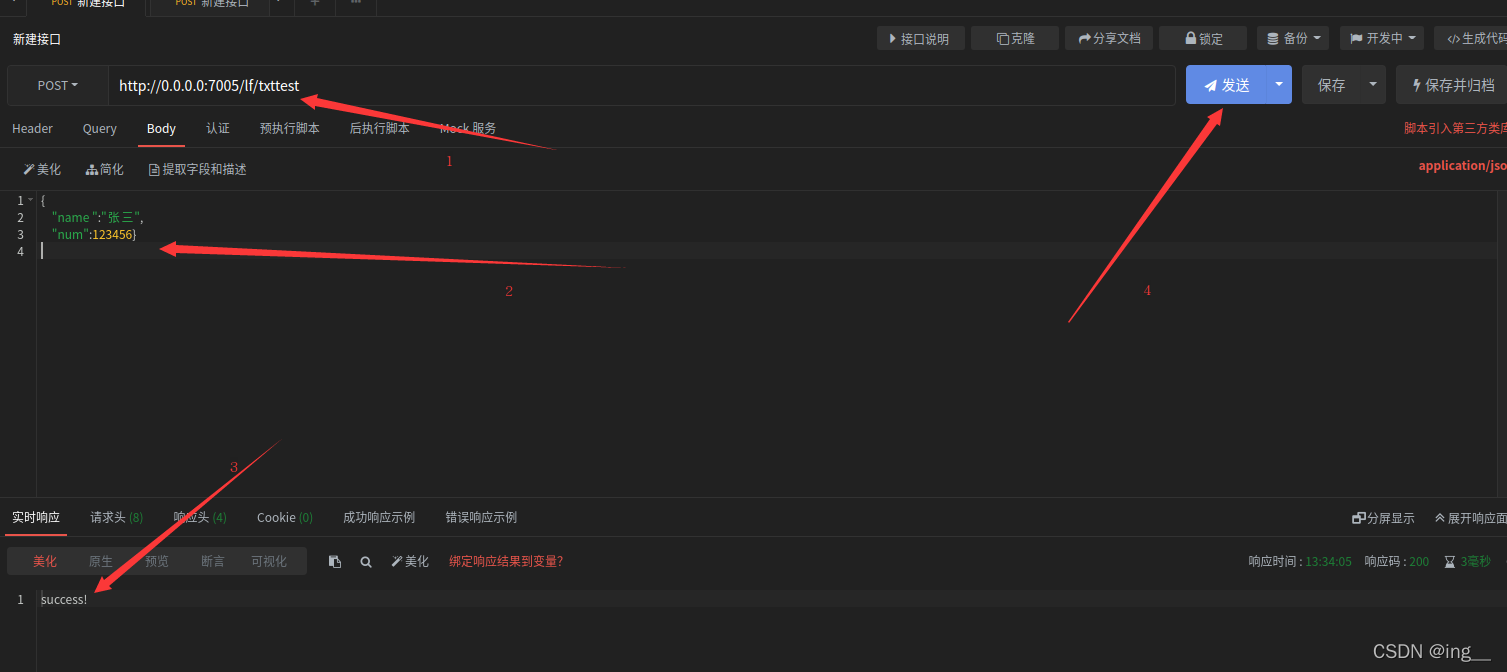Viewport: 1507px width, 672px height.
Task: Switch to the 认证 tab
Action: click(x=218, y=128)
